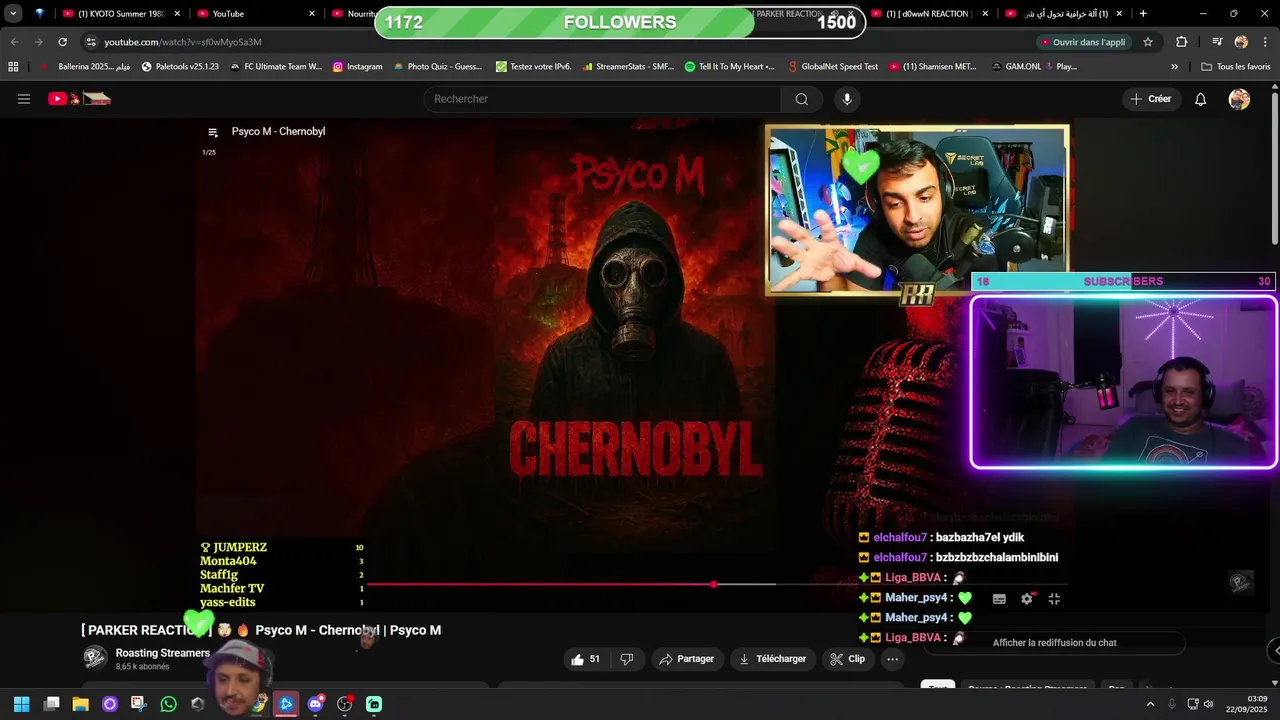Click Ouvrir dans l'appli button
Viewport: 1280px width, 720px height.
point(1083,42)
